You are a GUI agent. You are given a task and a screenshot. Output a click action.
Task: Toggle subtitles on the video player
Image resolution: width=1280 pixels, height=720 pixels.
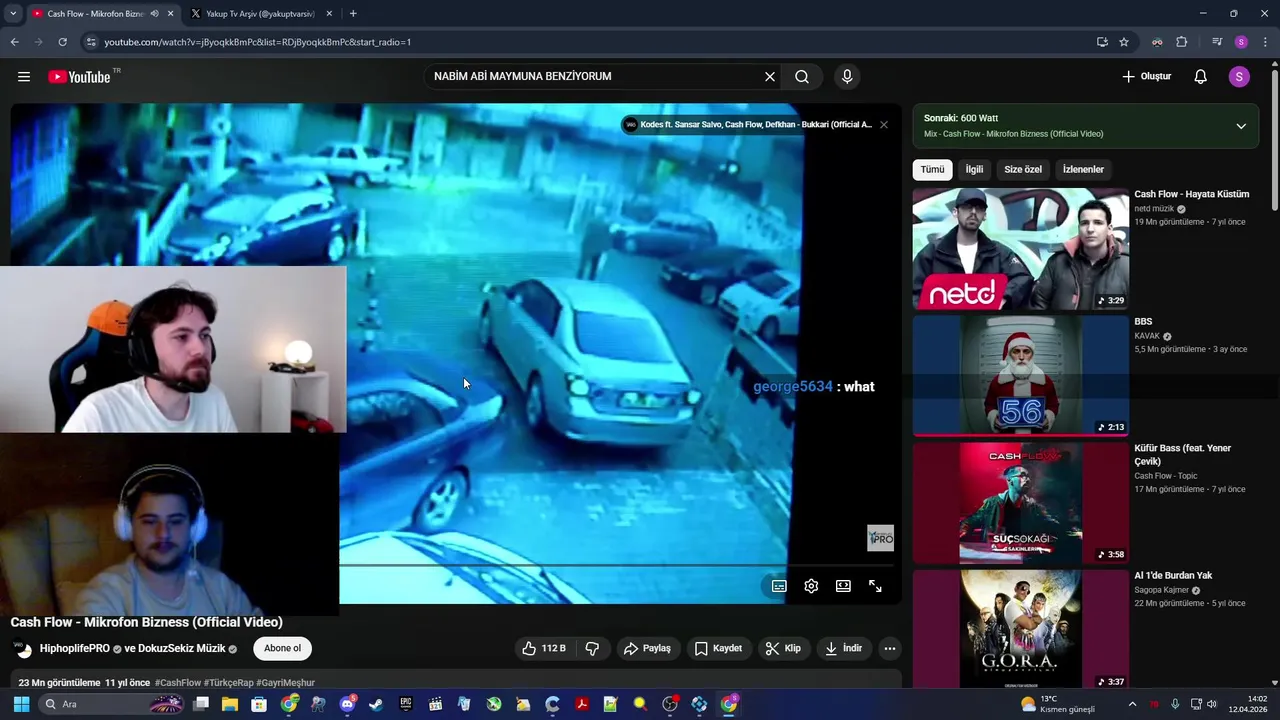tap(779, 586)
